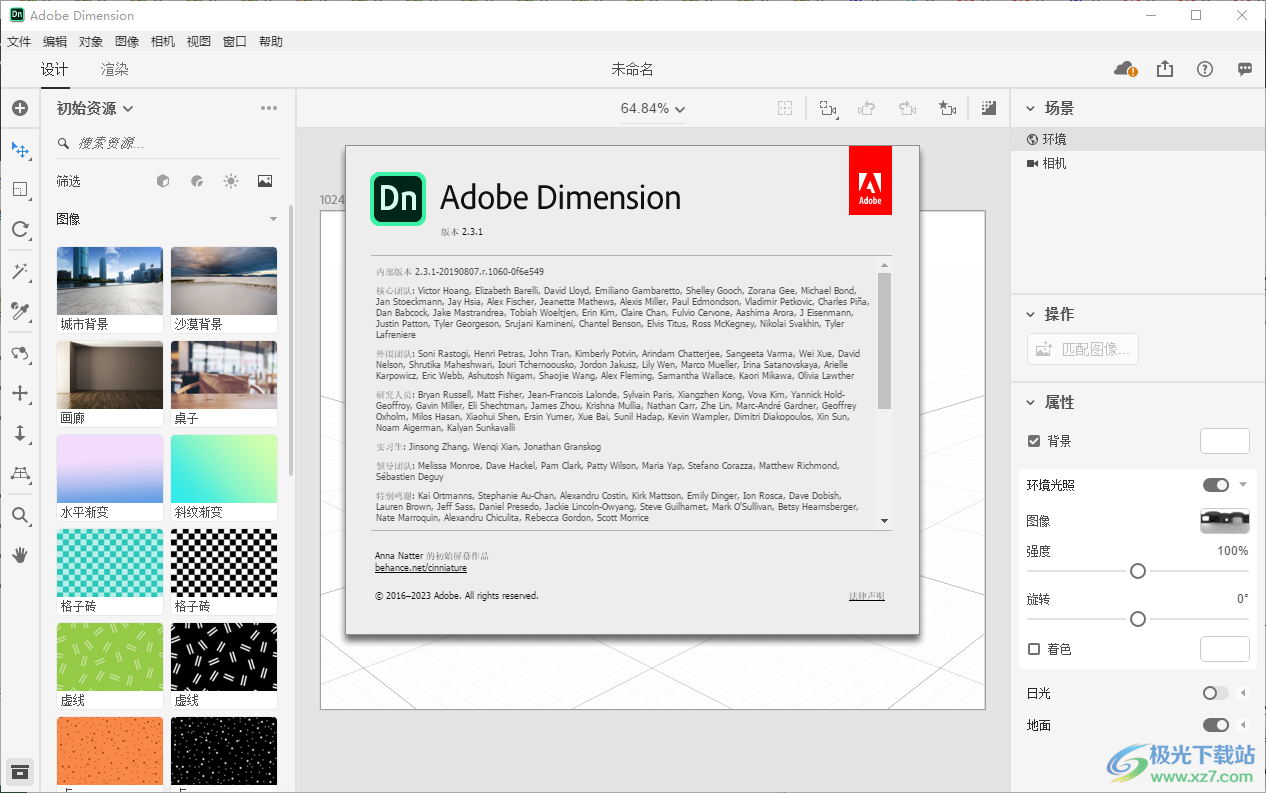Filter assets by materials icon
Screen dimensions: 1266x793
(x=197, y=181)
